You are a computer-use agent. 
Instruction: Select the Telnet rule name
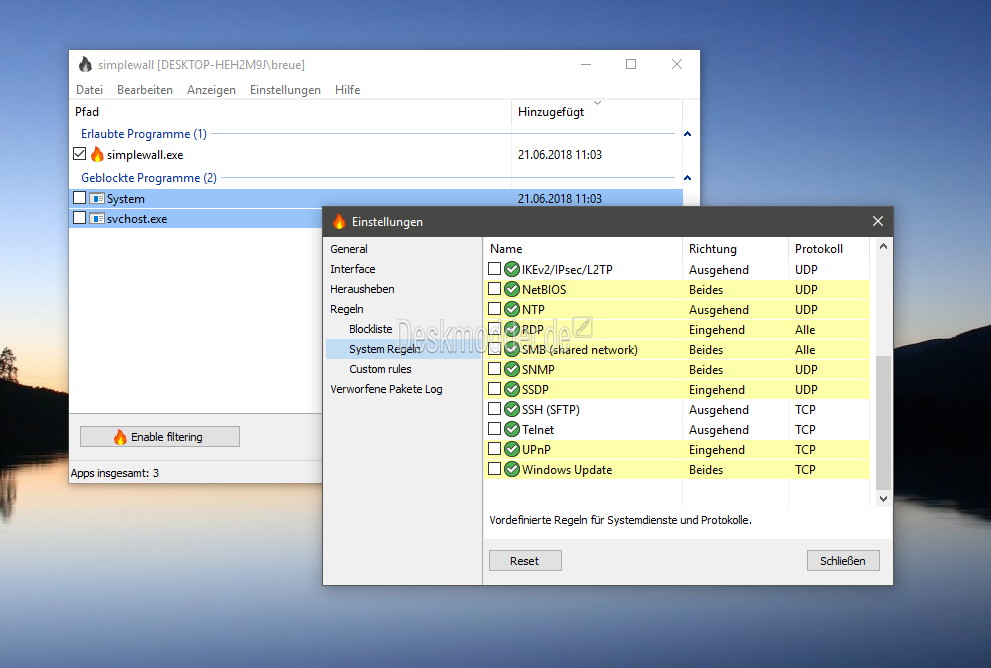click(x=538, y=430)
